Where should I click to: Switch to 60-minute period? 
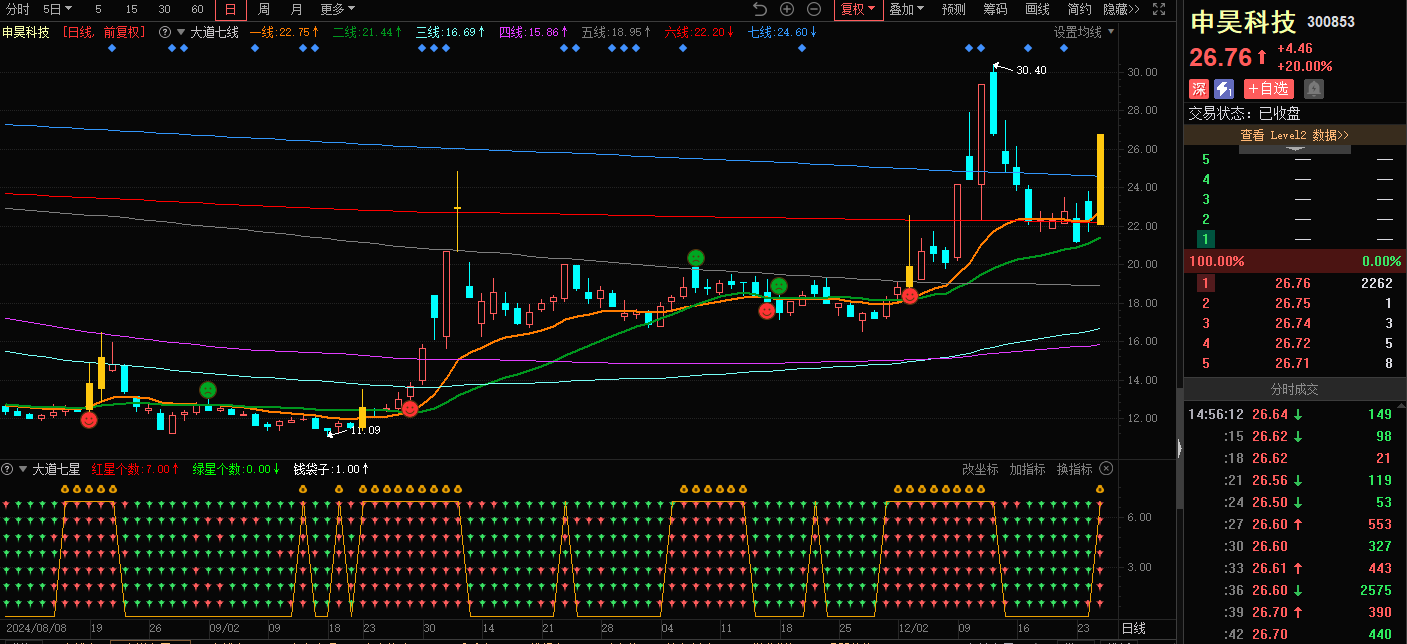point(197,9)
